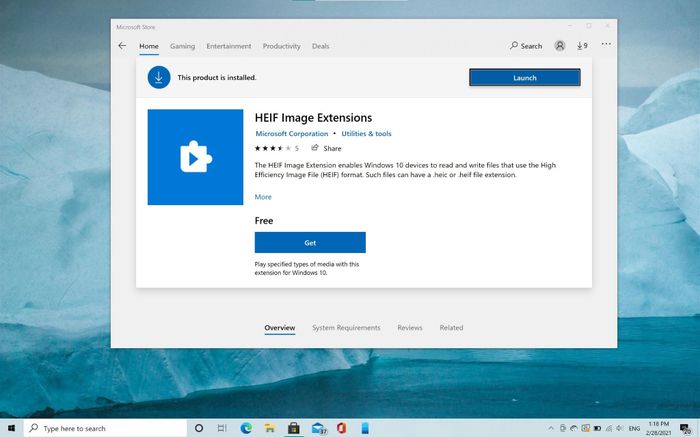Image resolution: width=700 pixels, height=437 pixels.
Task: Open Task View on the taskbar
Action: point(222,428)
